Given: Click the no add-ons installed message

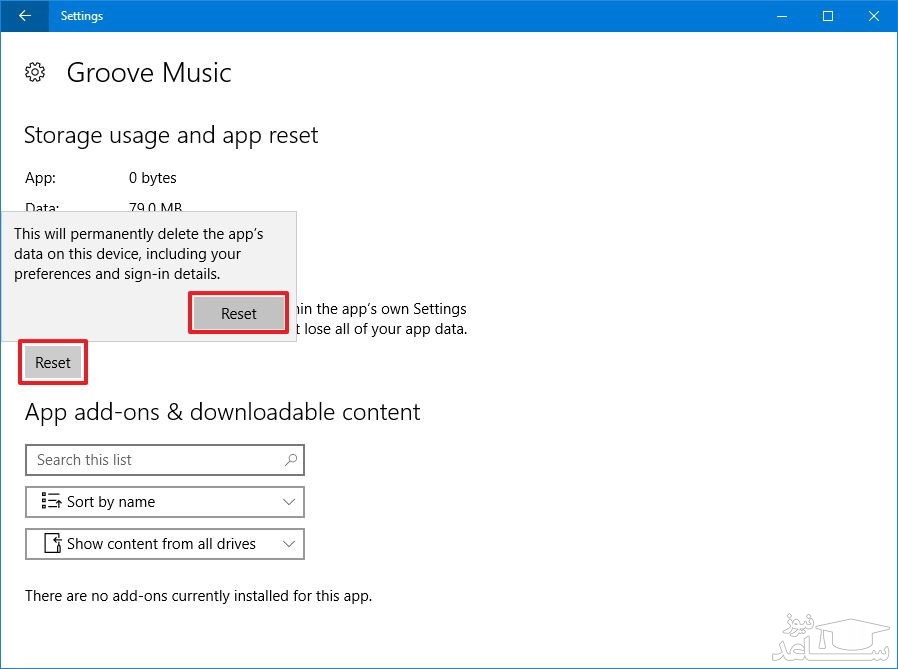Looking at the screenshot, I should 198,596.
